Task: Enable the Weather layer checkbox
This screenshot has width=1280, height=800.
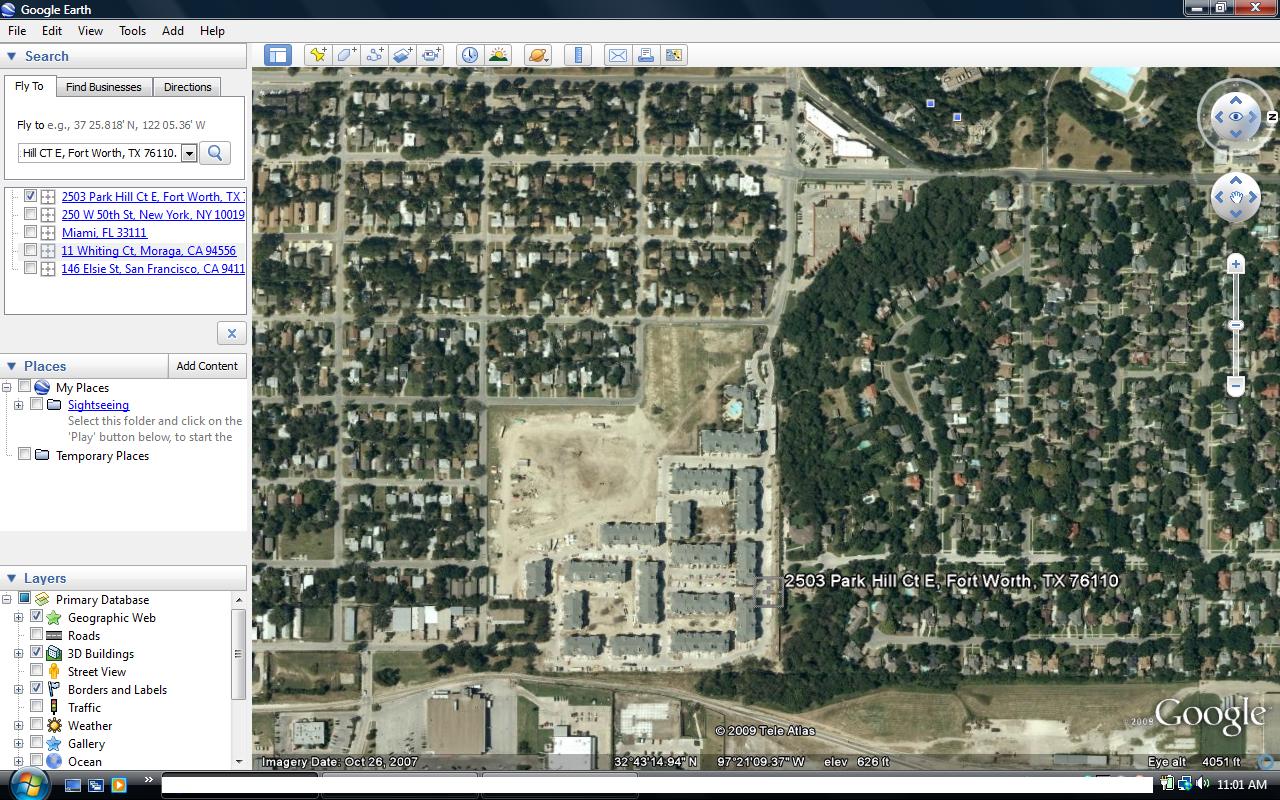Action: point(37,725)
